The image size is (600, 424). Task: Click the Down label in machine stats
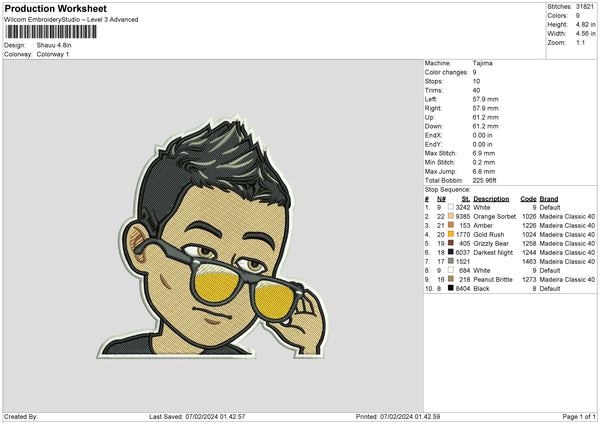[434, 126]
